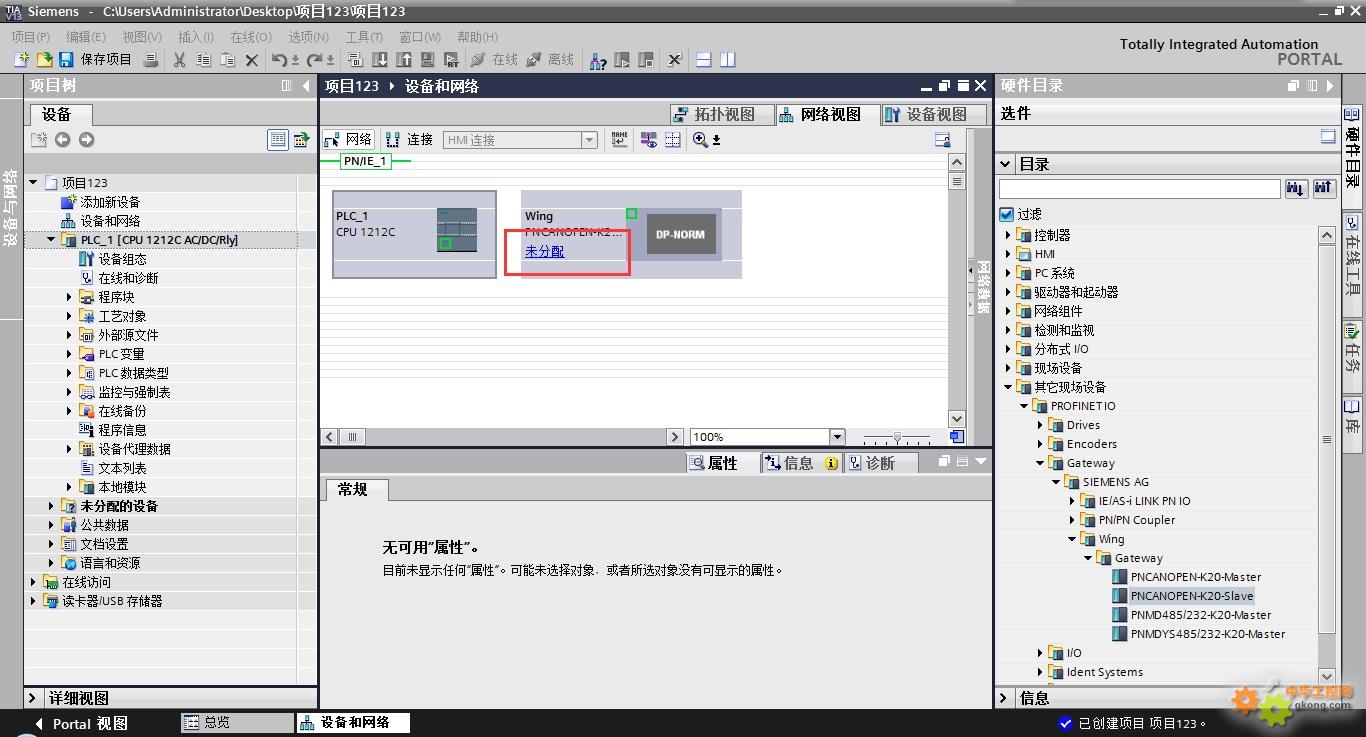Screen dimensions: 1366x737
Task: Click the accessible devices icon with question mark
Action: pyautogui.click(x=598, y=60)
